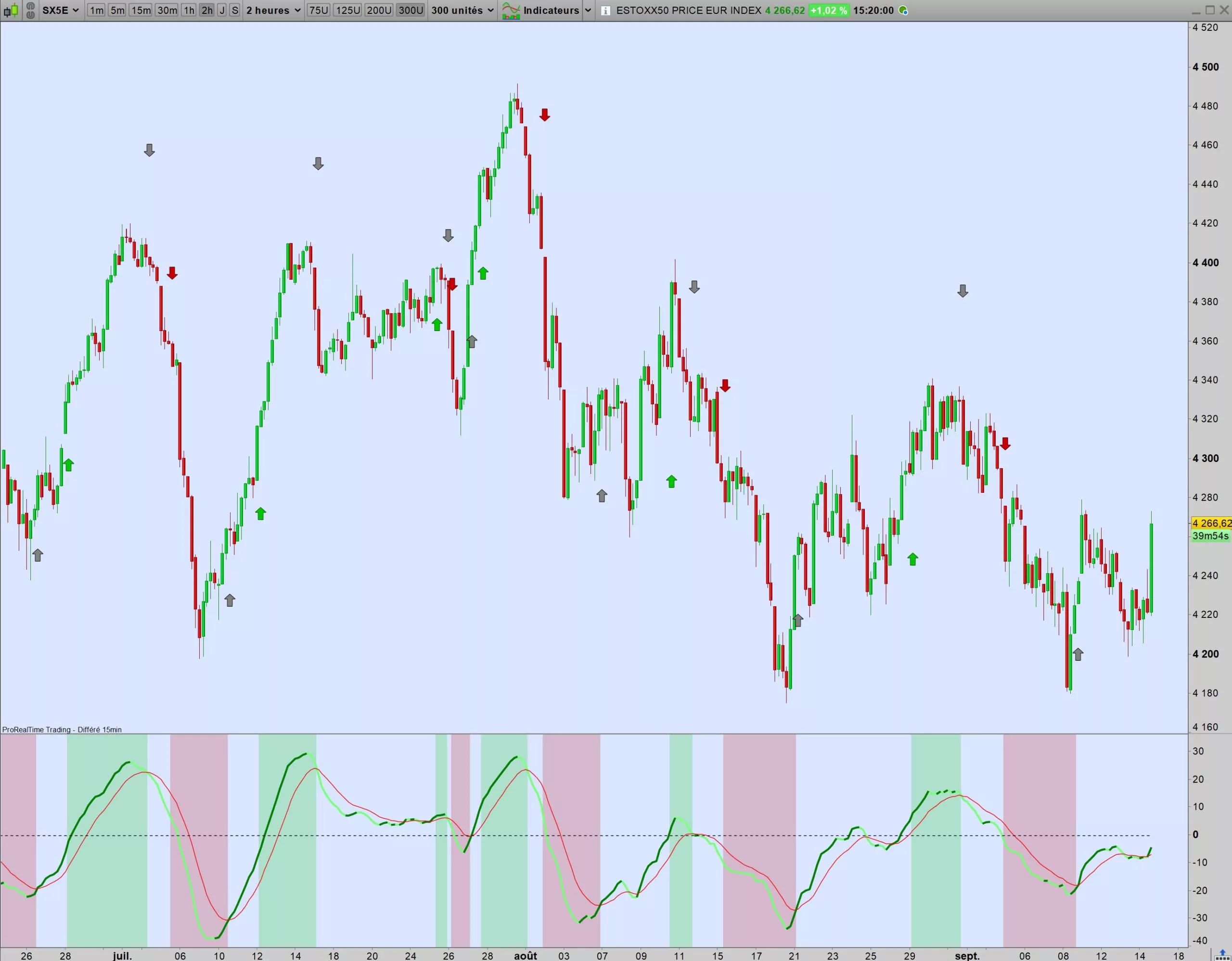Screen dimensions: 1232x961
Task: Click the 30 level on the indicator scale
Action: point(1198,751)
